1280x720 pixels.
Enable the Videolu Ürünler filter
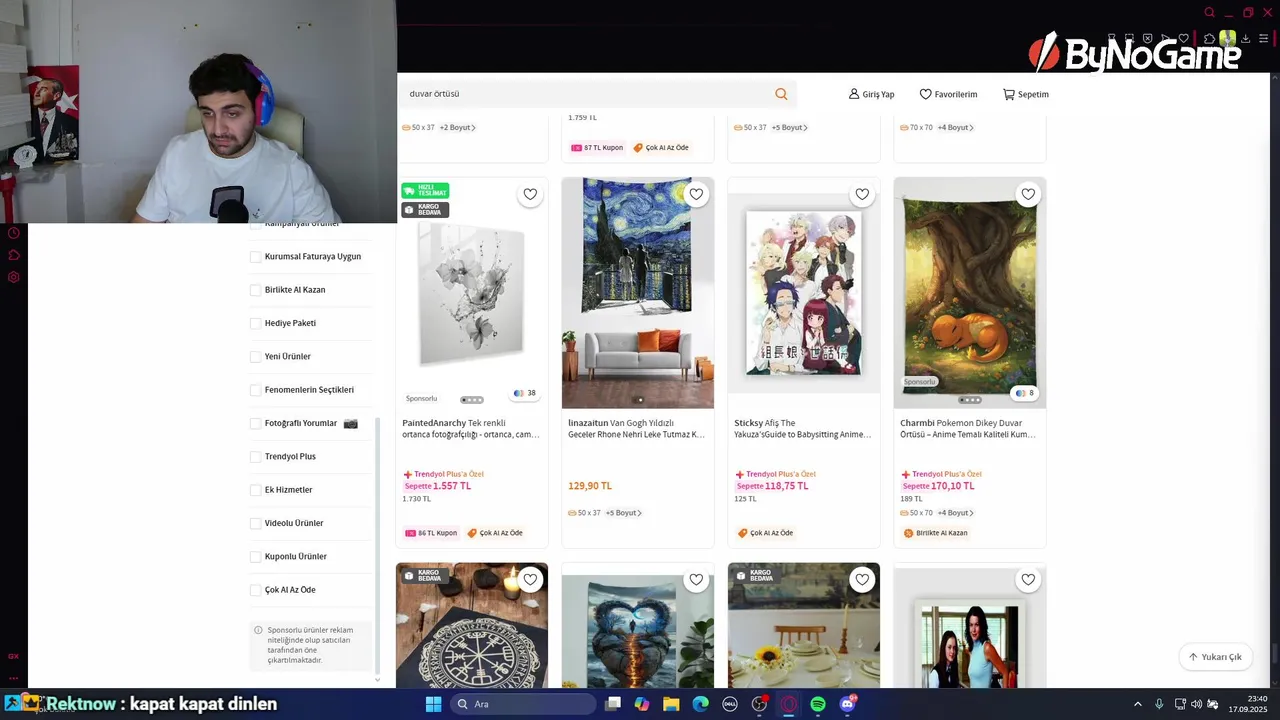(255, 523)
